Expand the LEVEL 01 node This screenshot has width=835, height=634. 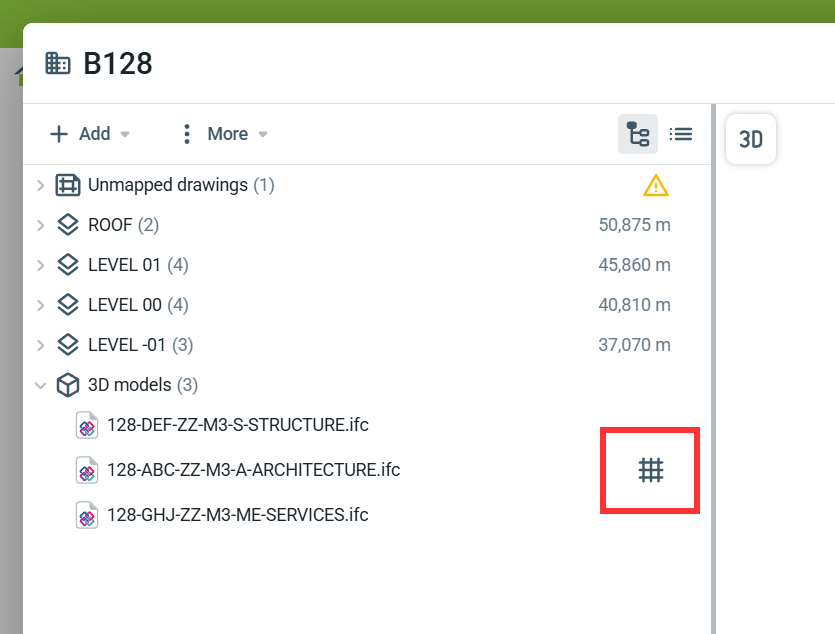40,265
